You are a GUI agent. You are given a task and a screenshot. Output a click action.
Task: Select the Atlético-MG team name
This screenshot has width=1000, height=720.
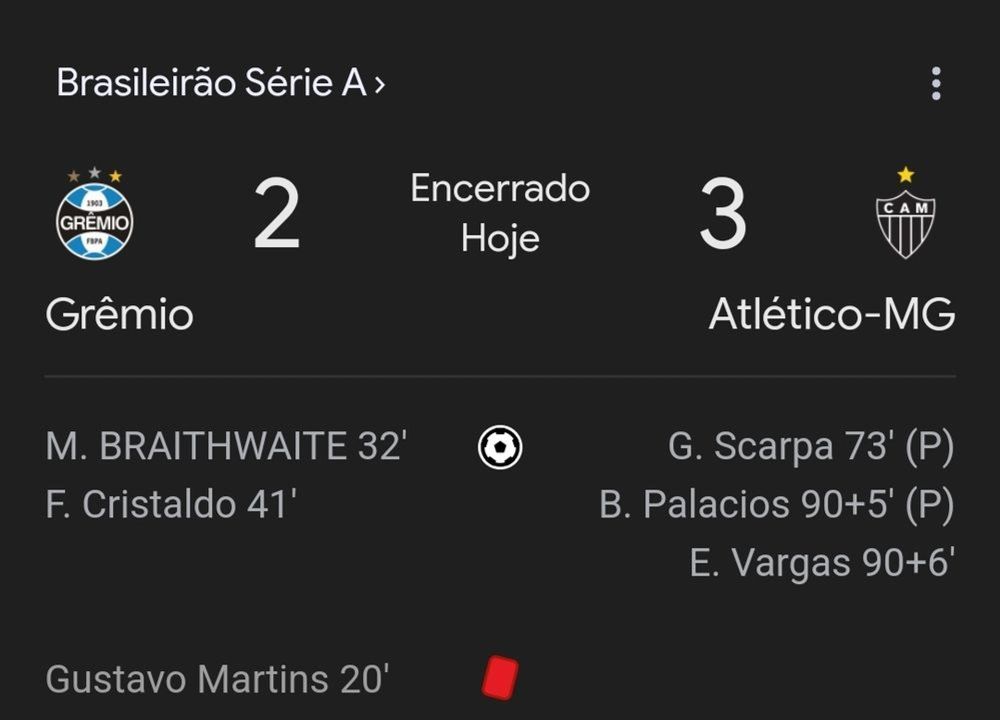pyautogui.click(x=831, y=315)
